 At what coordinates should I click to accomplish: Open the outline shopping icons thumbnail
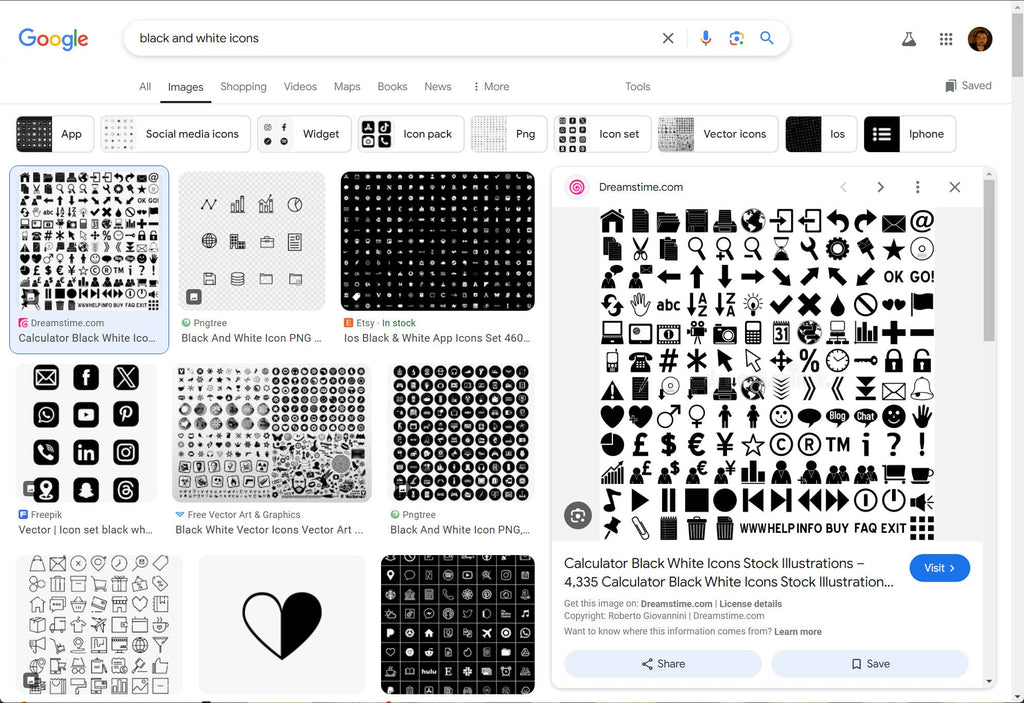click(x=99, y=625)
